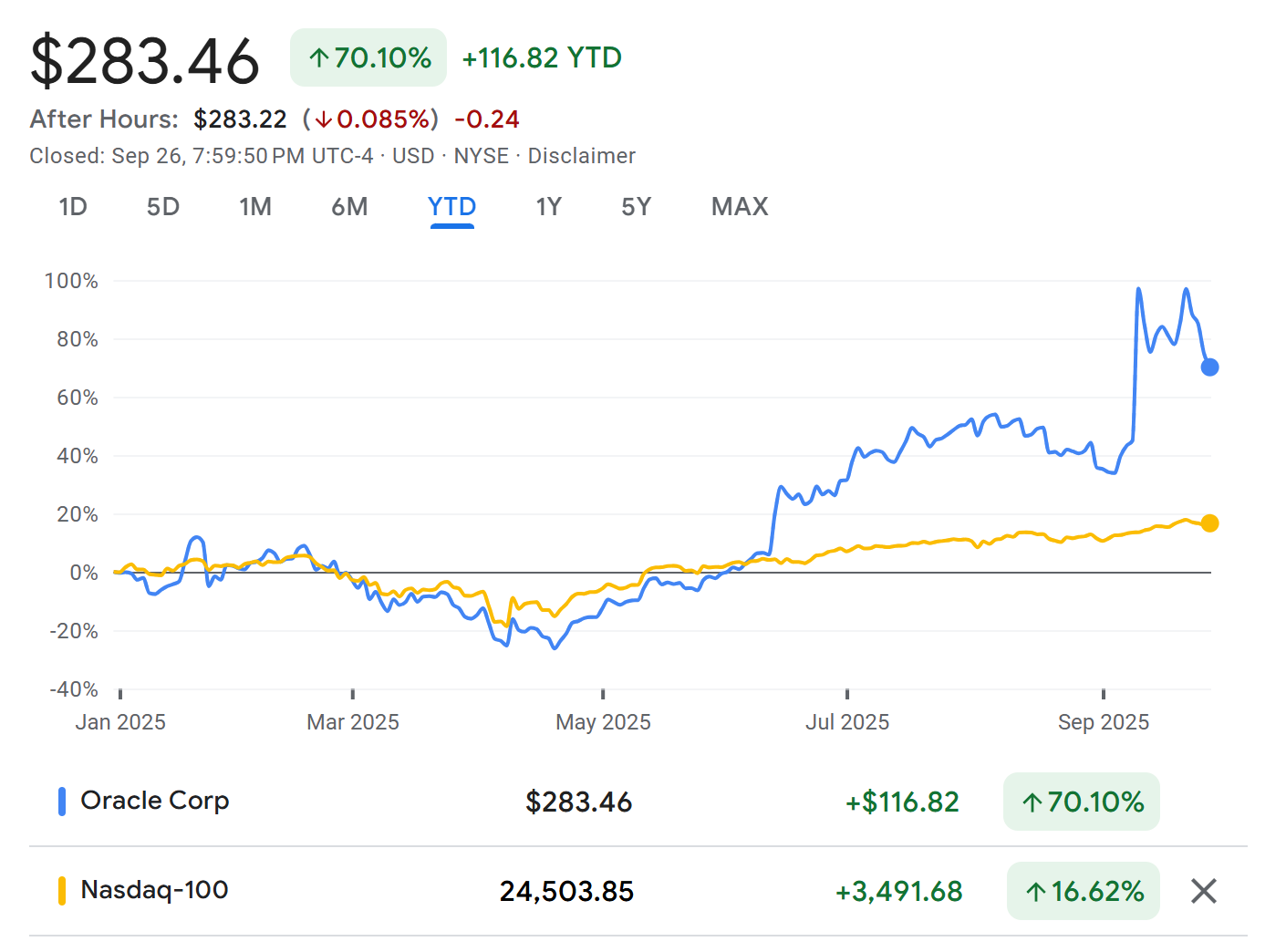The image size is (1286, 952).
Task: Open the 5D time range
Action: click(163, 207)
